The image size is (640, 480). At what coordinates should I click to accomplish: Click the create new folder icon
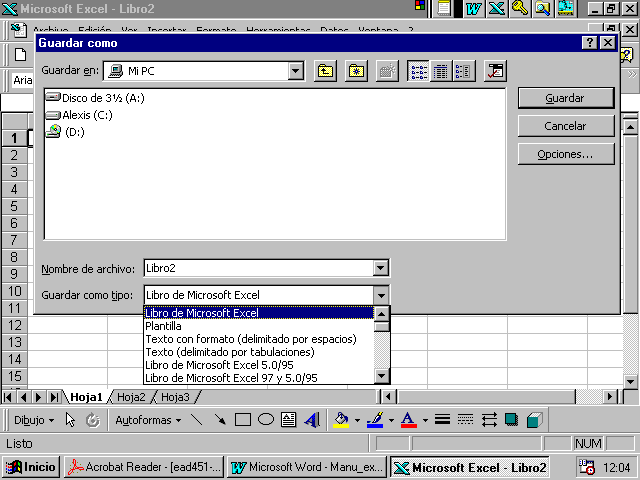click(x=356, y=71)
